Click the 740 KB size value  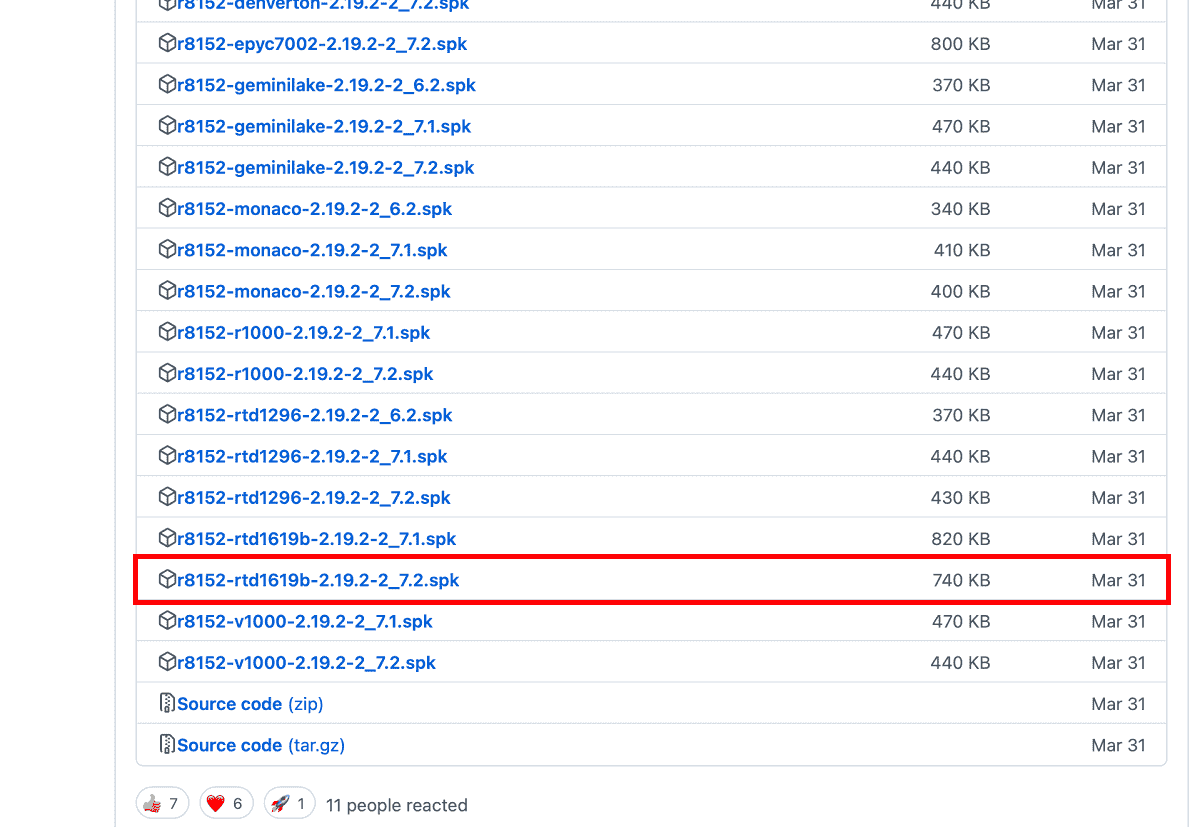point(961,580)
